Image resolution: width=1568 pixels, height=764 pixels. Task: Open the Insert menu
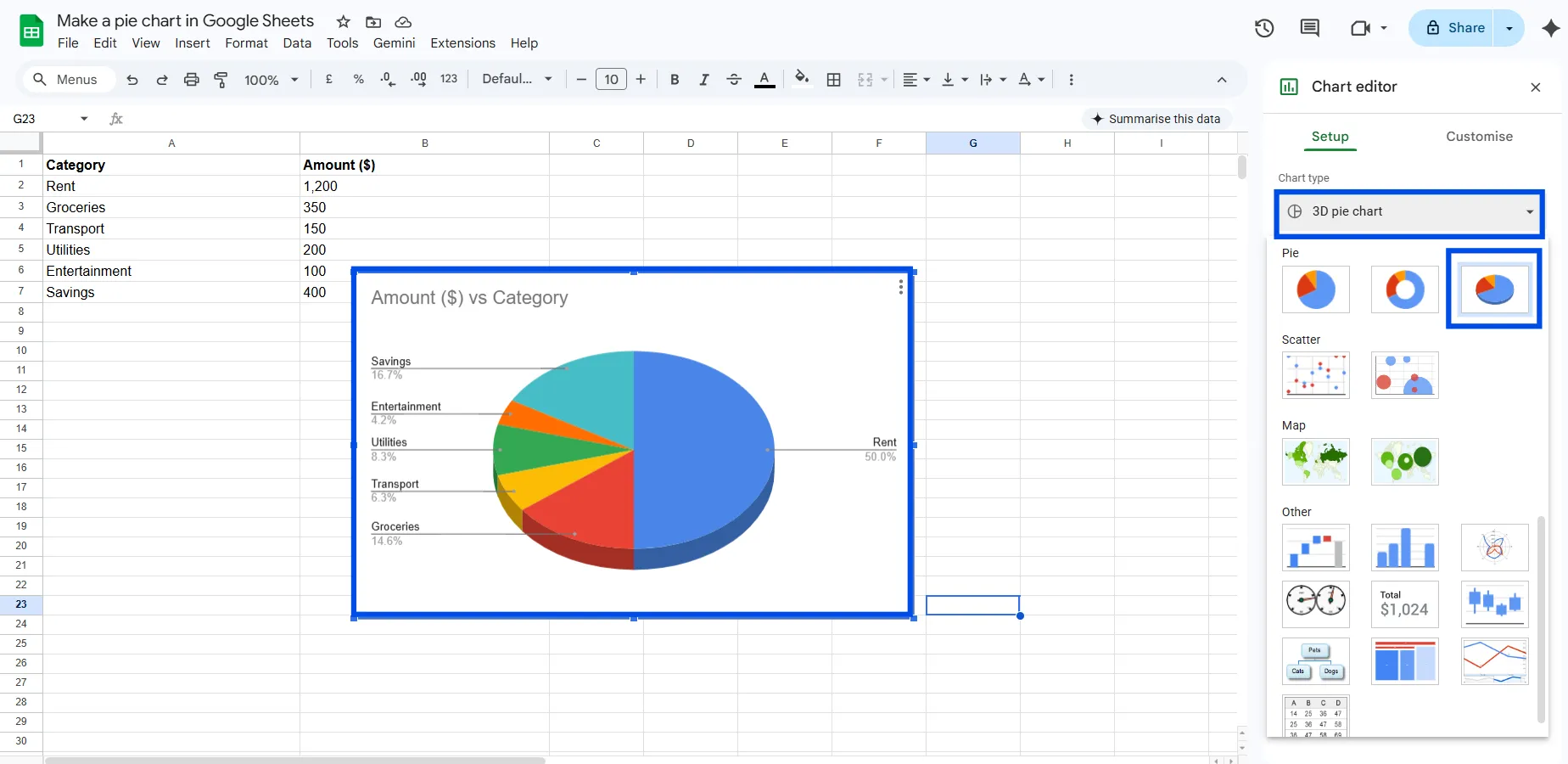(x=193, y=43)
